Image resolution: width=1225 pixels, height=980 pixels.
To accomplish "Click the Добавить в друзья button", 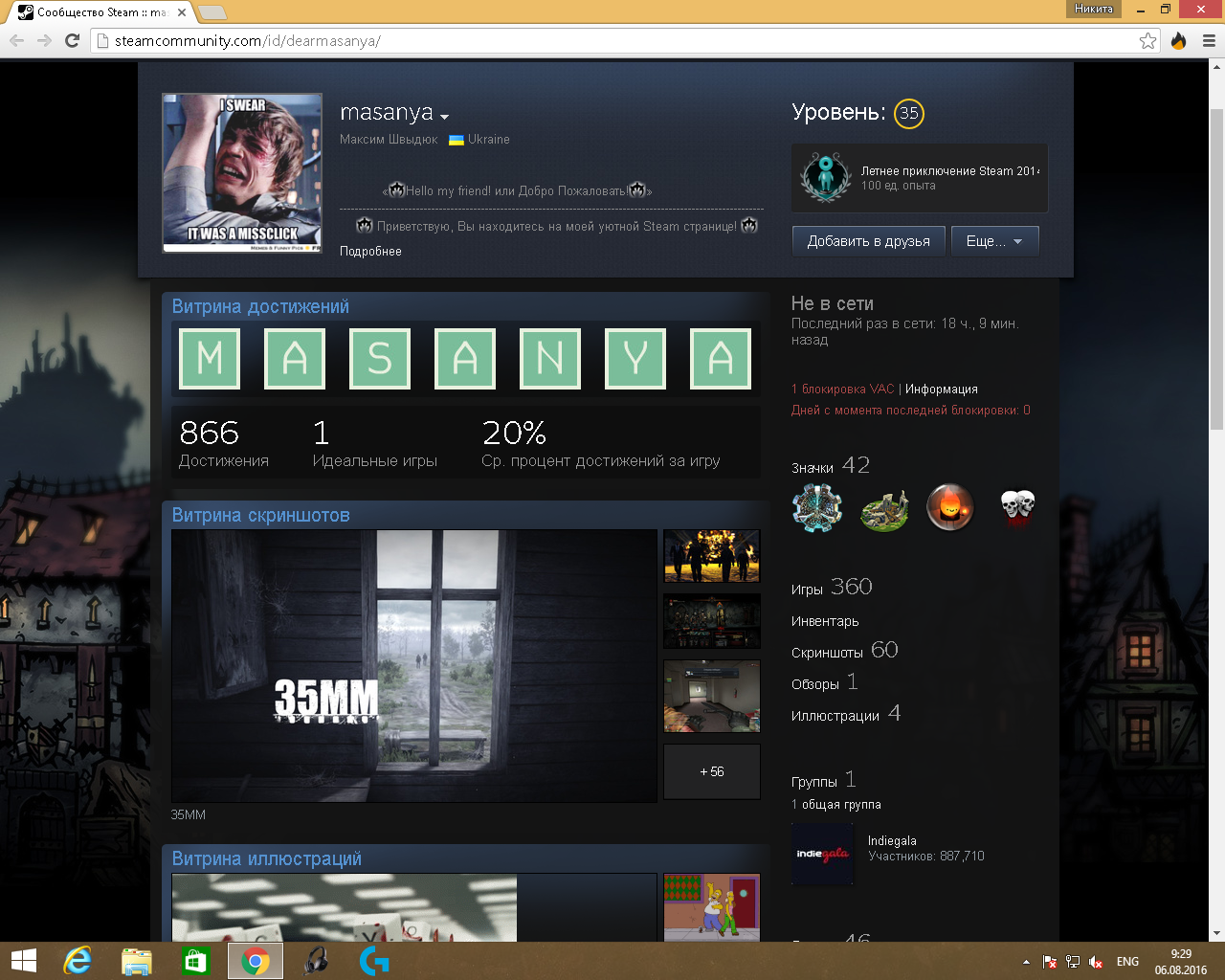I will tap(868, 241).
